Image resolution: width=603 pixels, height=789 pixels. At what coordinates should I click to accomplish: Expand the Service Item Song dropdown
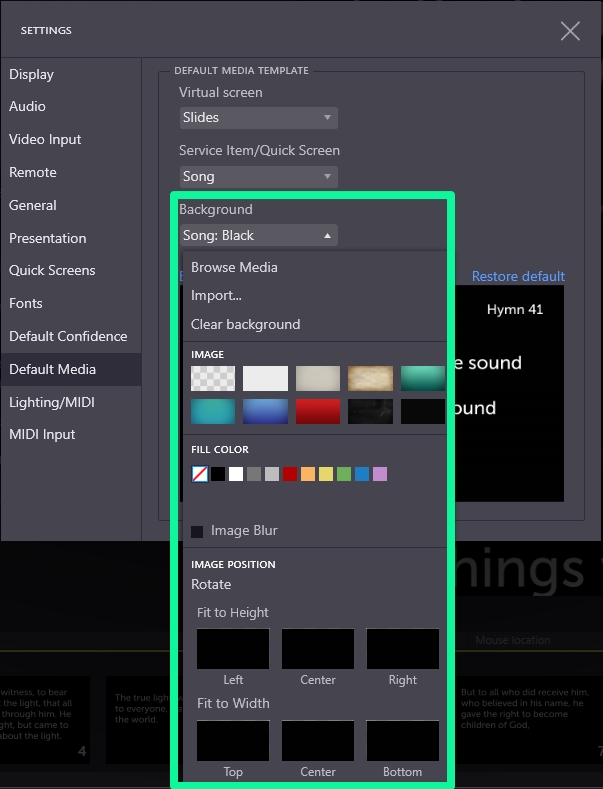(258, 177)
